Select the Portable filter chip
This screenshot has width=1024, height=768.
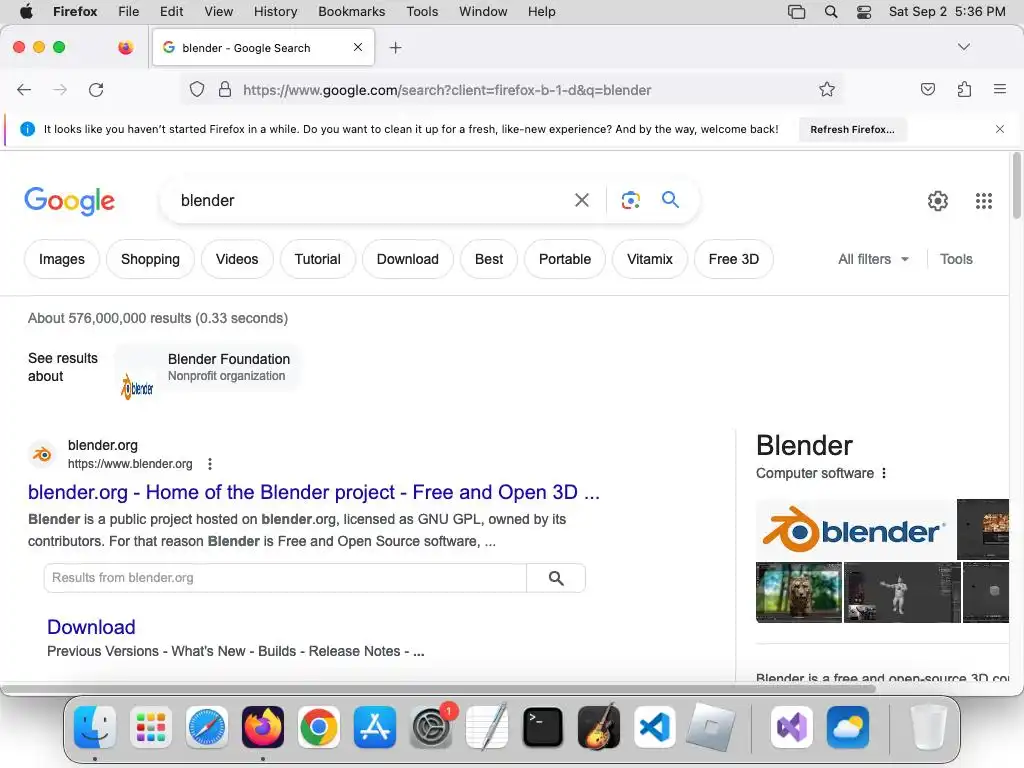click(565, 259)
